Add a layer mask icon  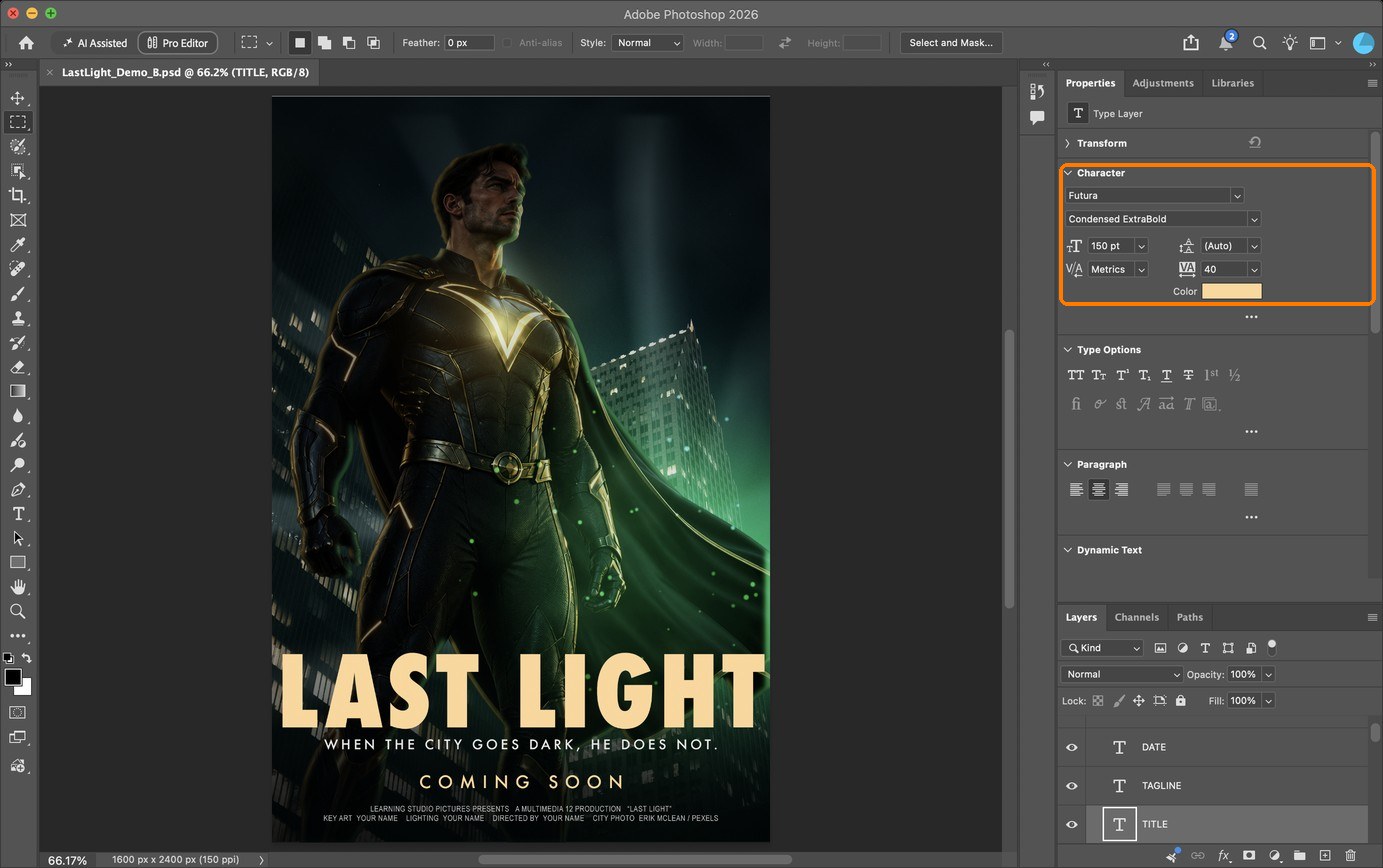point(1249,856)
